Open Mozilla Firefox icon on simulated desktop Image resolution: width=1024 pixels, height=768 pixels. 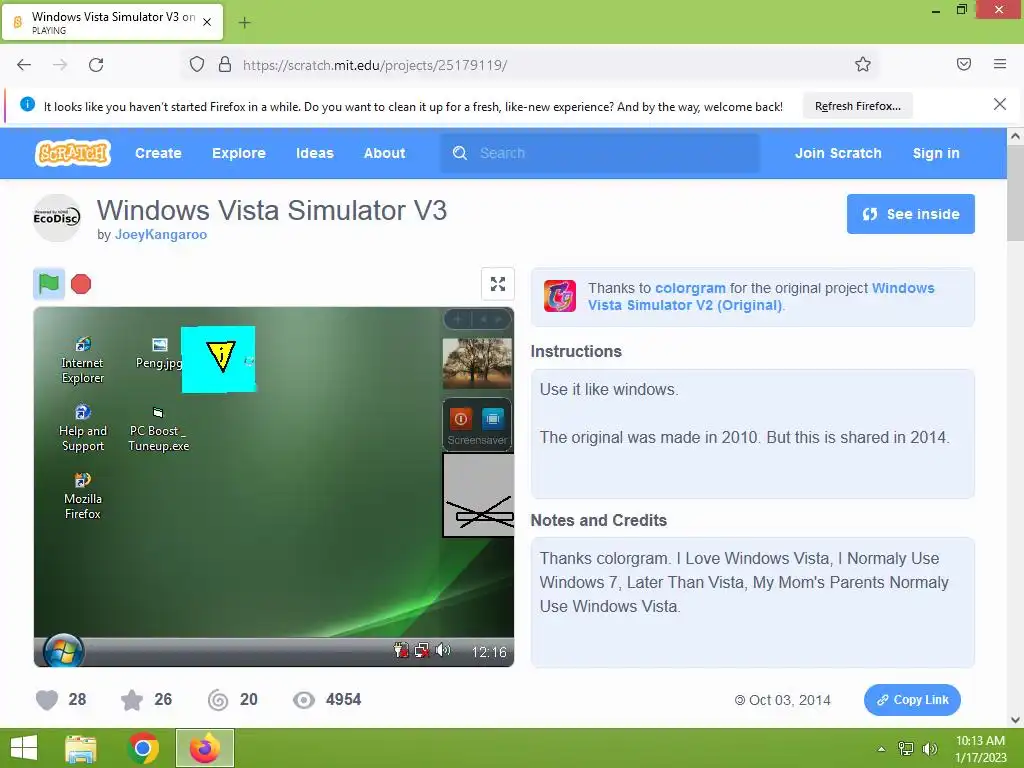click(x=82, y=496)
